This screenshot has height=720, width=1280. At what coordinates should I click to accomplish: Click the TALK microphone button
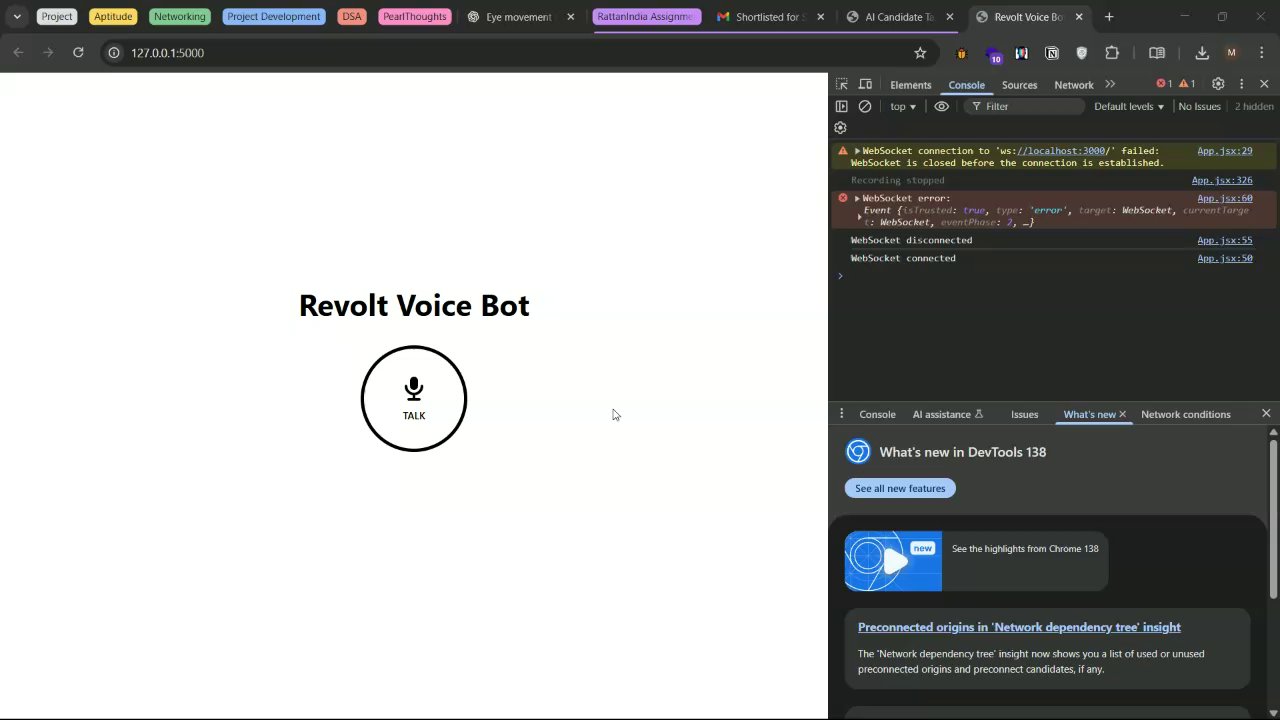point(414,398)
